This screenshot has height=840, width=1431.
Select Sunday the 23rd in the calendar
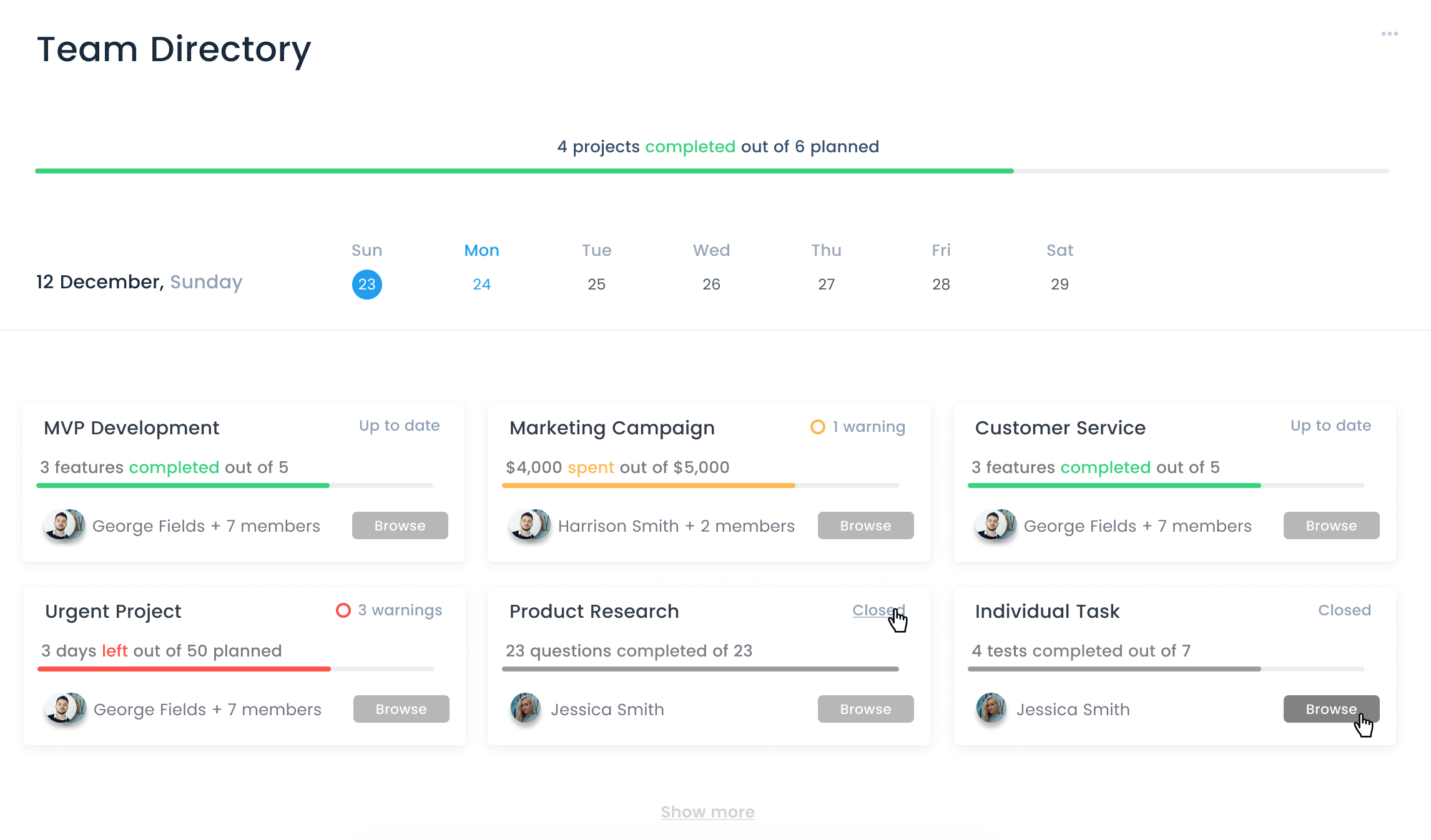[366, 285]
